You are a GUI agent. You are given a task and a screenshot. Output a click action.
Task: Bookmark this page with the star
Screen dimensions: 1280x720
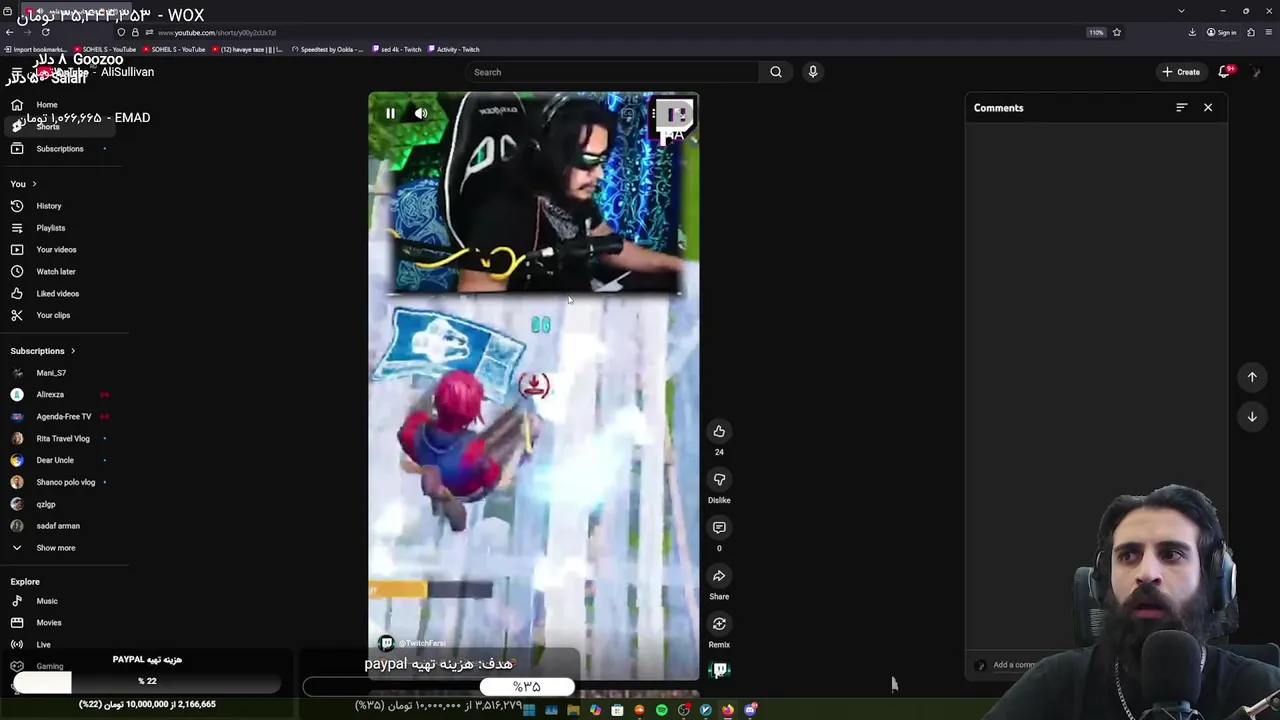click(1117, 32)
